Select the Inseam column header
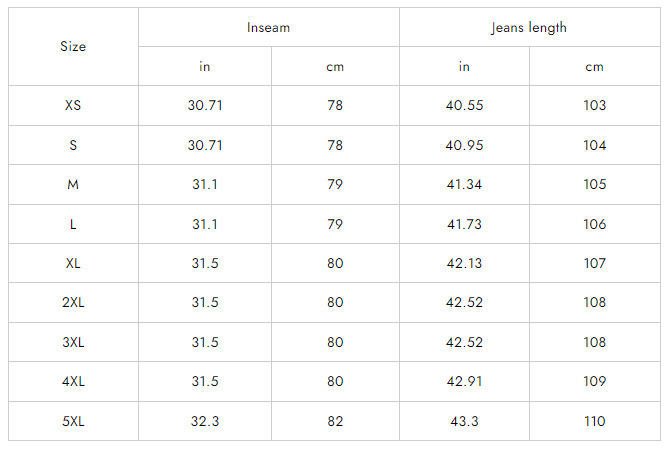 (268, 28)
